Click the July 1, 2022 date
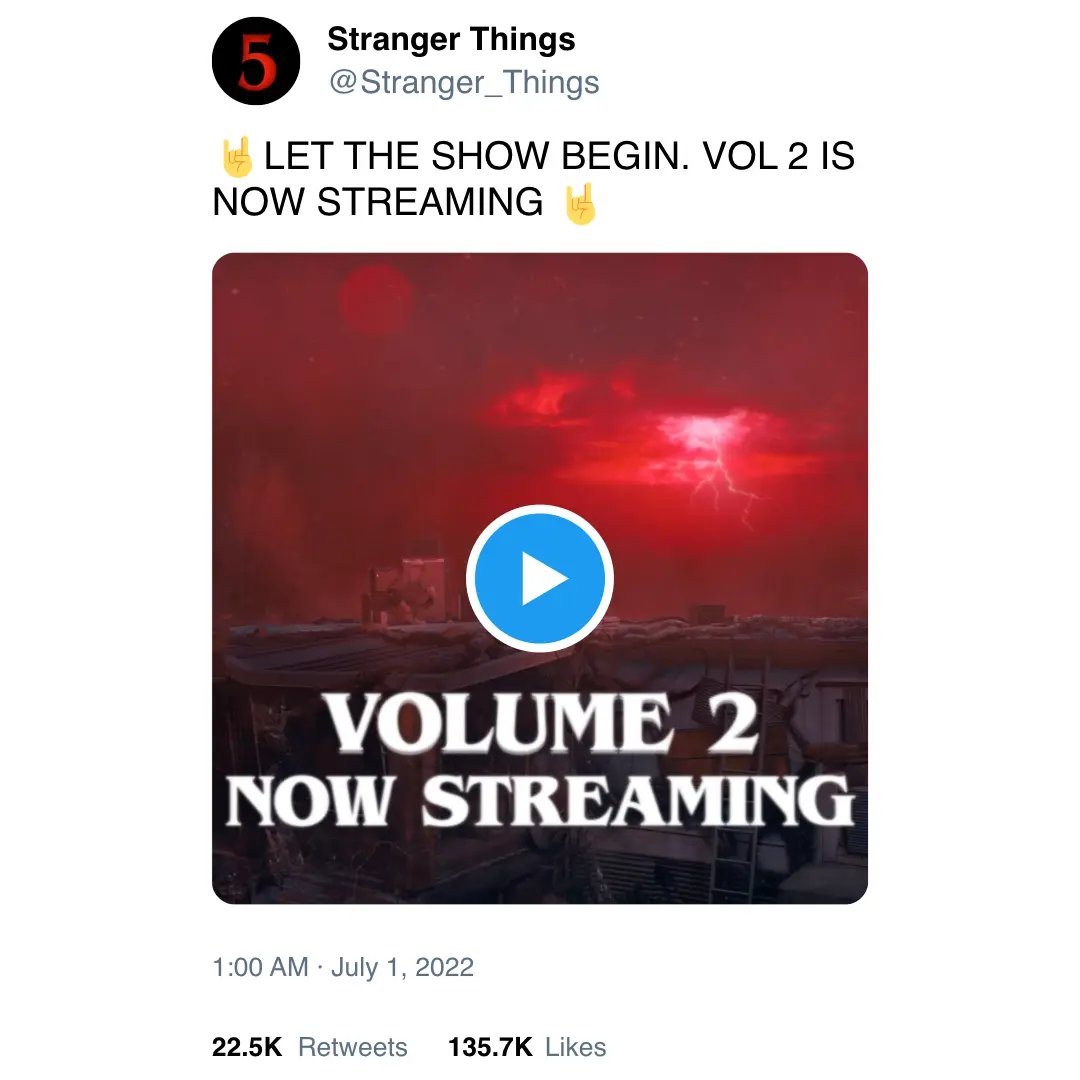Viewport: 1080px width, 1080px height. pyautogui.click(x=402, y=968)
